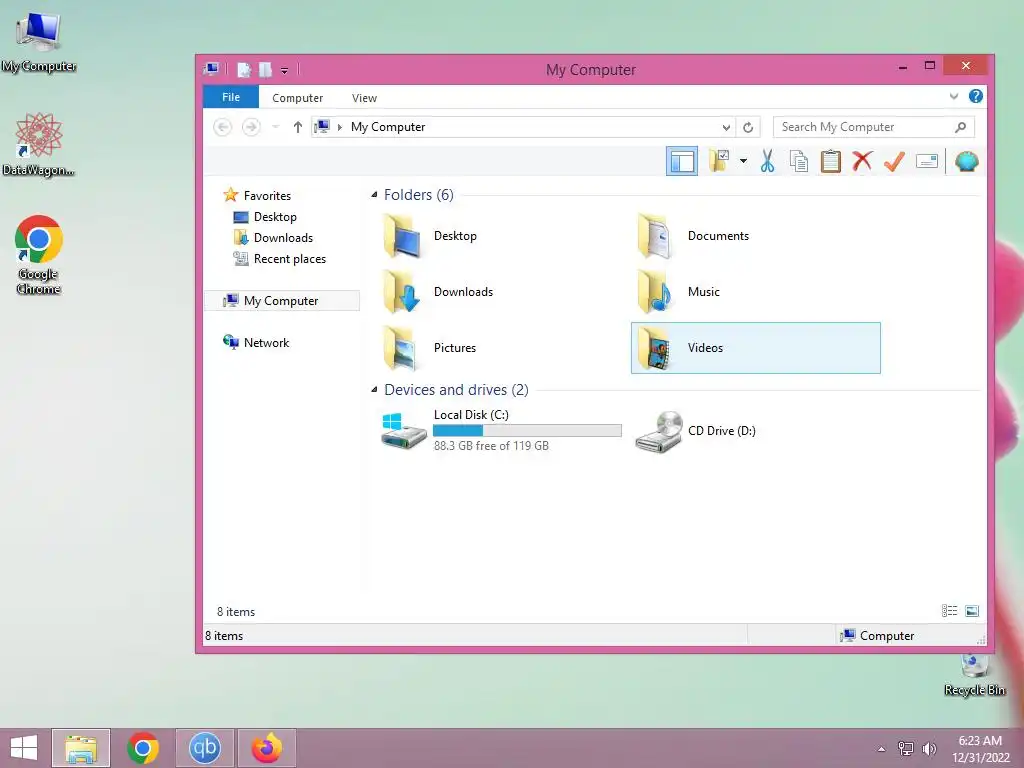Image resolution: width=1024 pixels, height=768 pixels.
Task: Click the Search My Computer field
Action: 874,127
